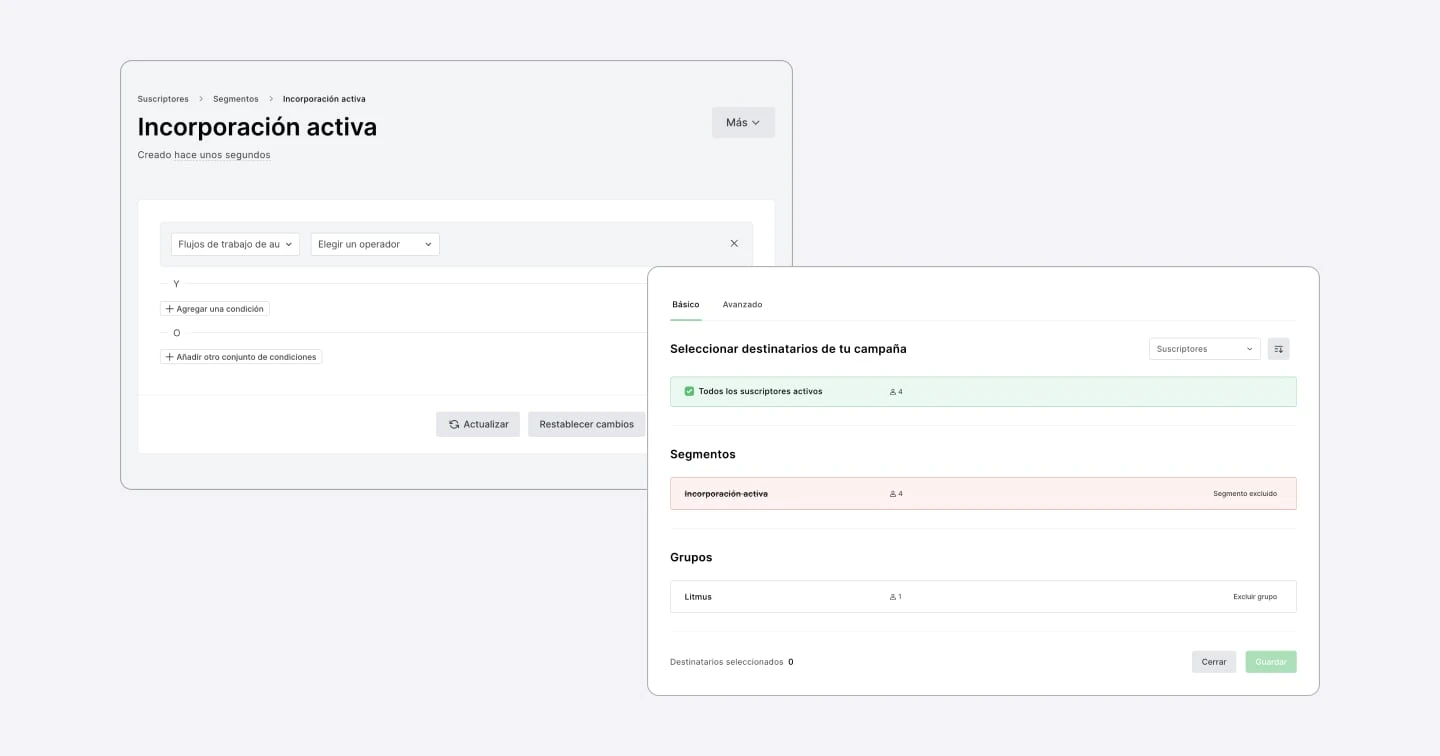Click the sort filter icon beside Suscriptores

(1278, 349)
